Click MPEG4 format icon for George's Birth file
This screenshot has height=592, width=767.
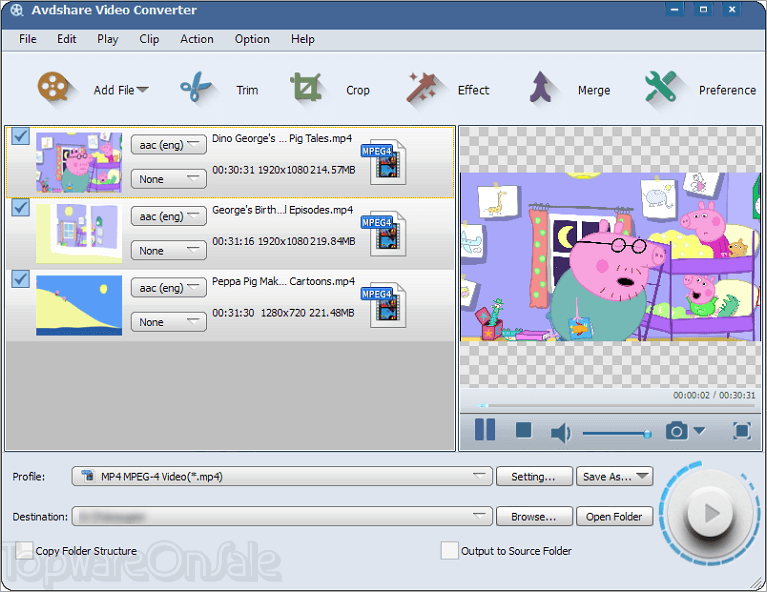[x=384, y=233]
